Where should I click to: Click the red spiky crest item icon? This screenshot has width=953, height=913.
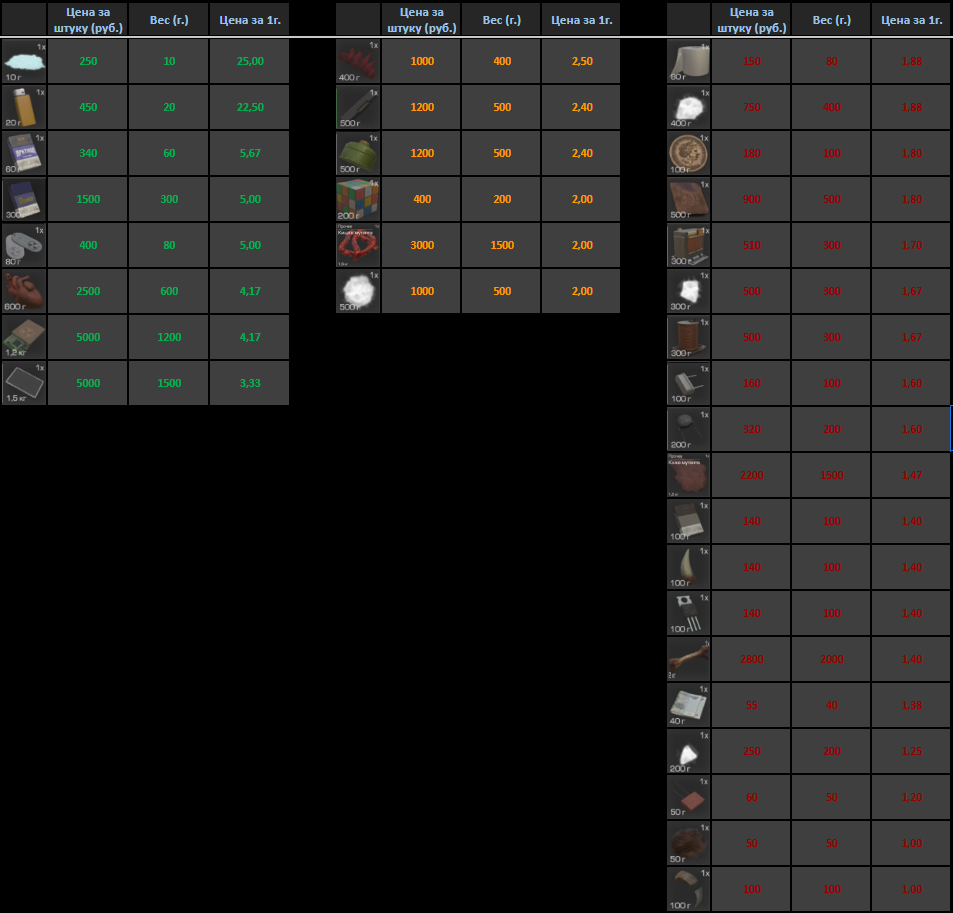pyautogui.click(x=357, y=62)
